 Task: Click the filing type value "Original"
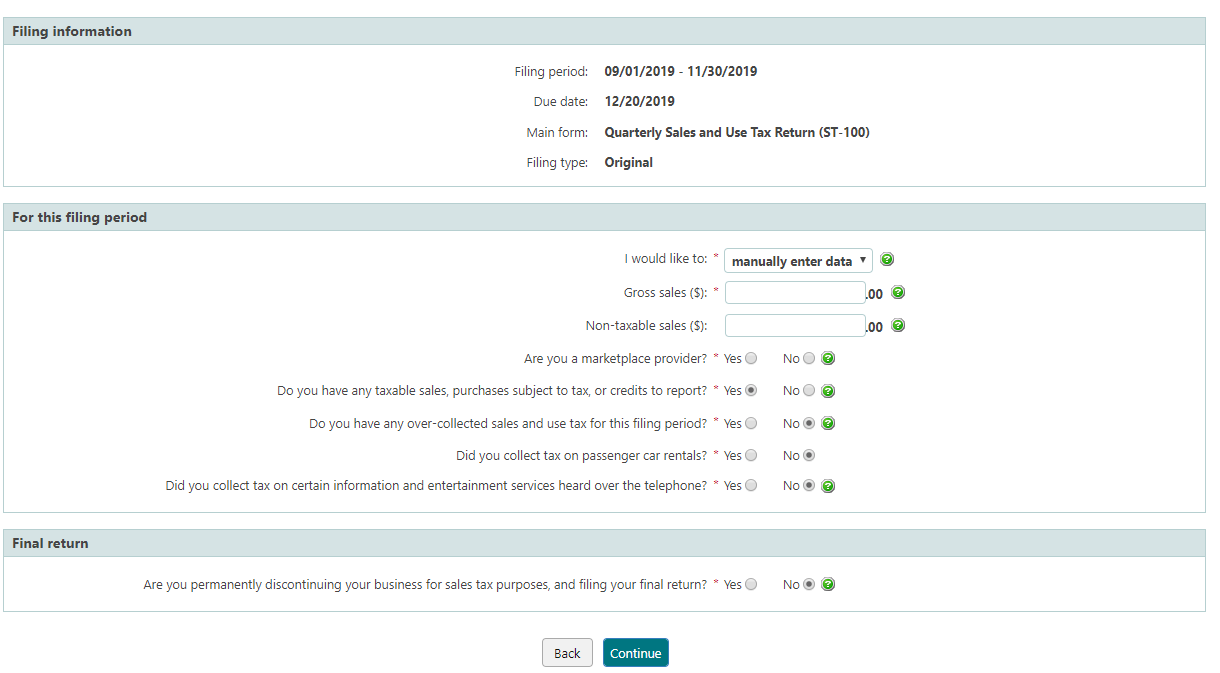point(629,163)
